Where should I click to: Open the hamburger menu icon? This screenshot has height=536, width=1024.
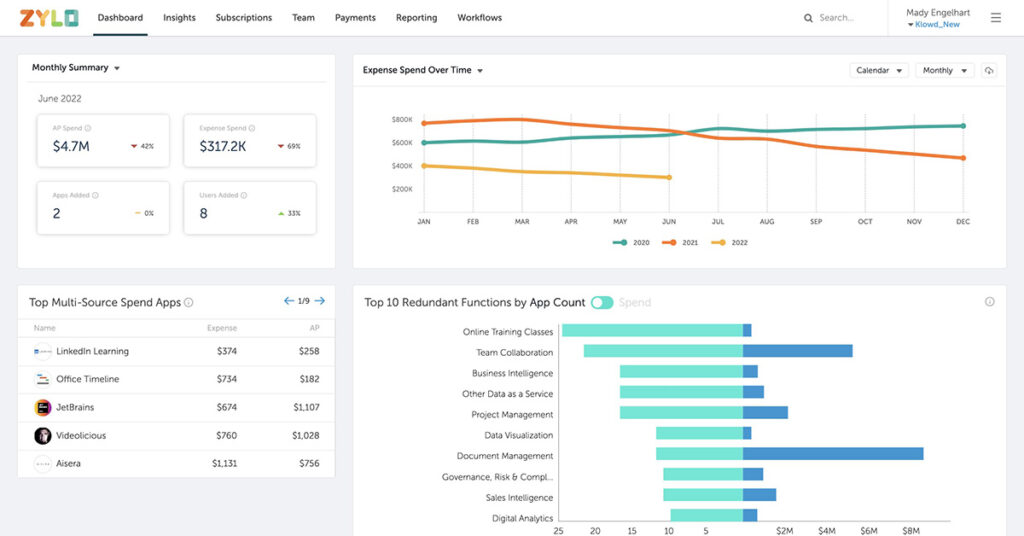(995, 18)
